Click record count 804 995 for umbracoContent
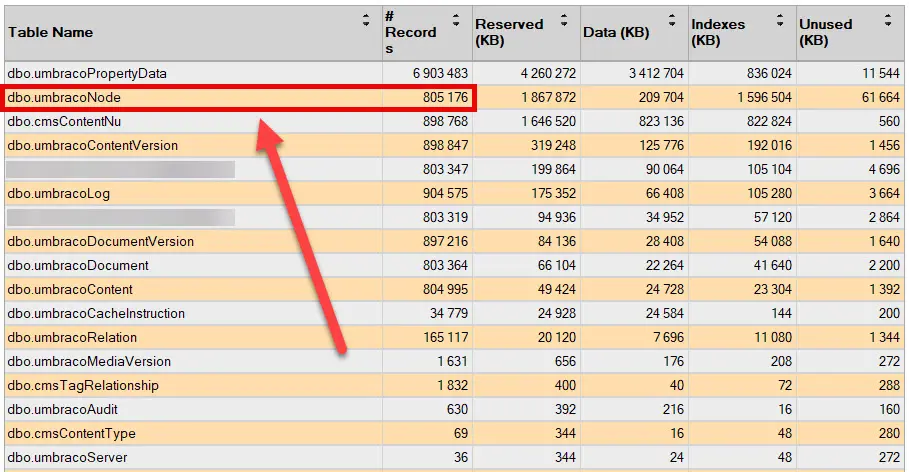This screenshot has width=909, height=472. point(445,289)
